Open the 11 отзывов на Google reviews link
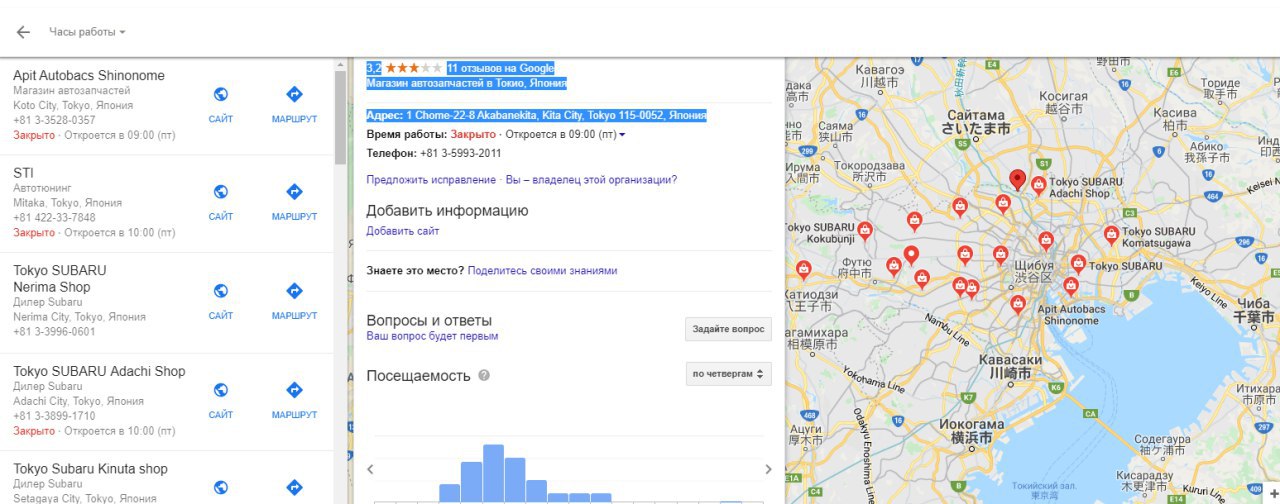Screen dimensions: 1280x504 coord(500,68)
